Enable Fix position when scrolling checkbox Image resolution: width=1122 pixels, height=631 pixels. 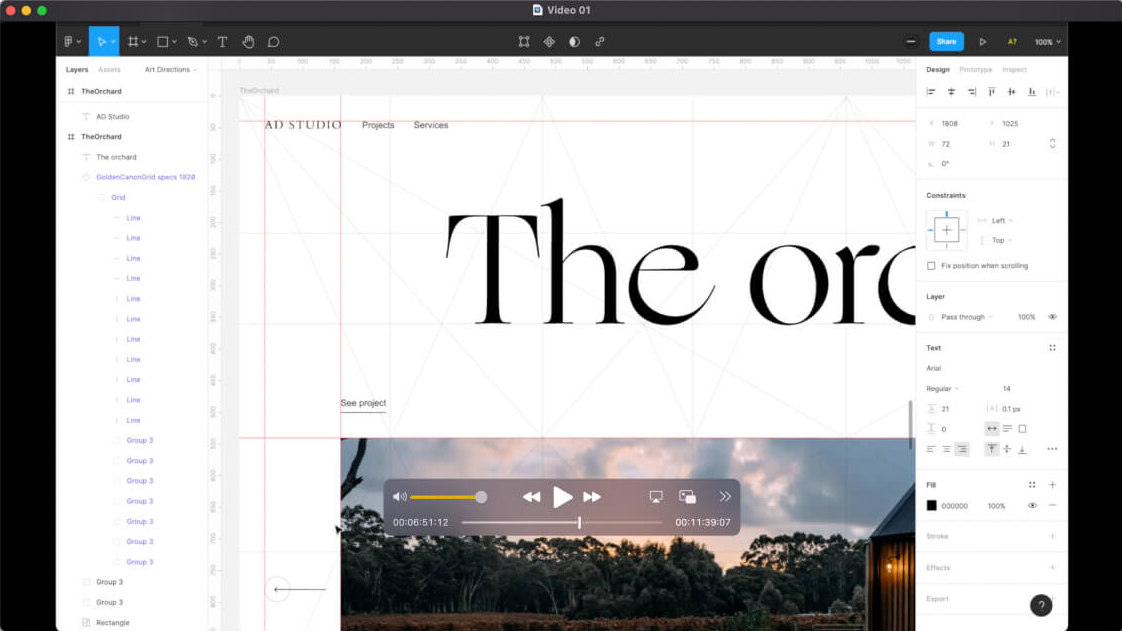(931, 266)
